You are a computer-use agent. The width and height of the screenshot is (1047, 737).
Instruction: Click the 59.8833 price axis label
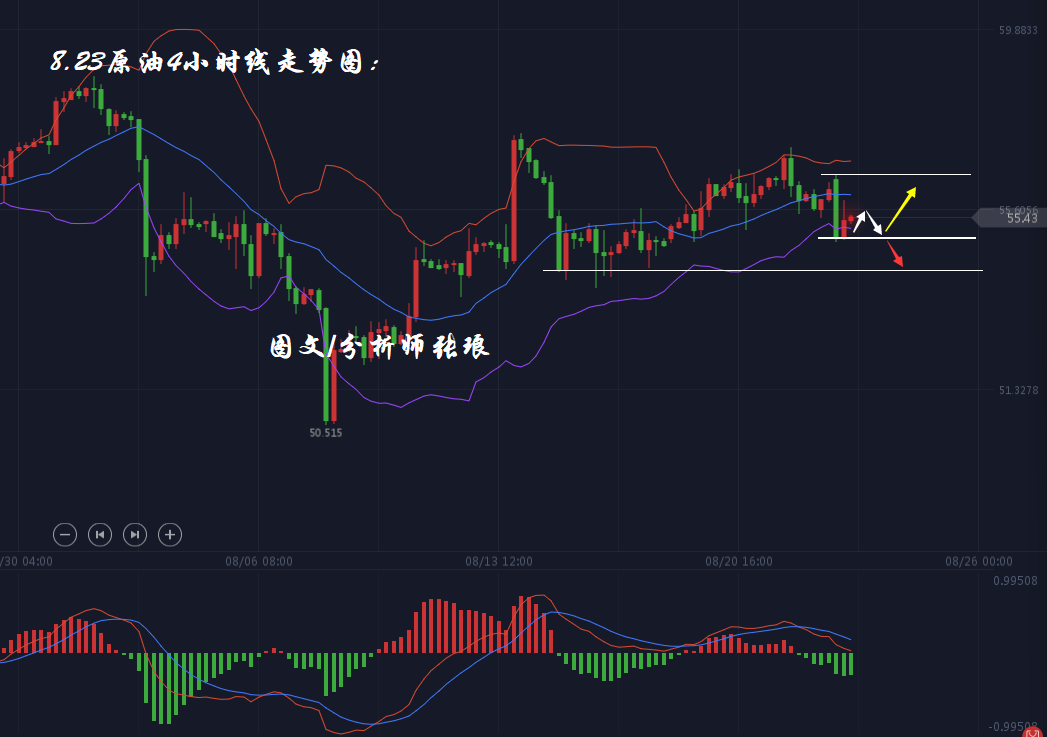(x=1018, y=31)
